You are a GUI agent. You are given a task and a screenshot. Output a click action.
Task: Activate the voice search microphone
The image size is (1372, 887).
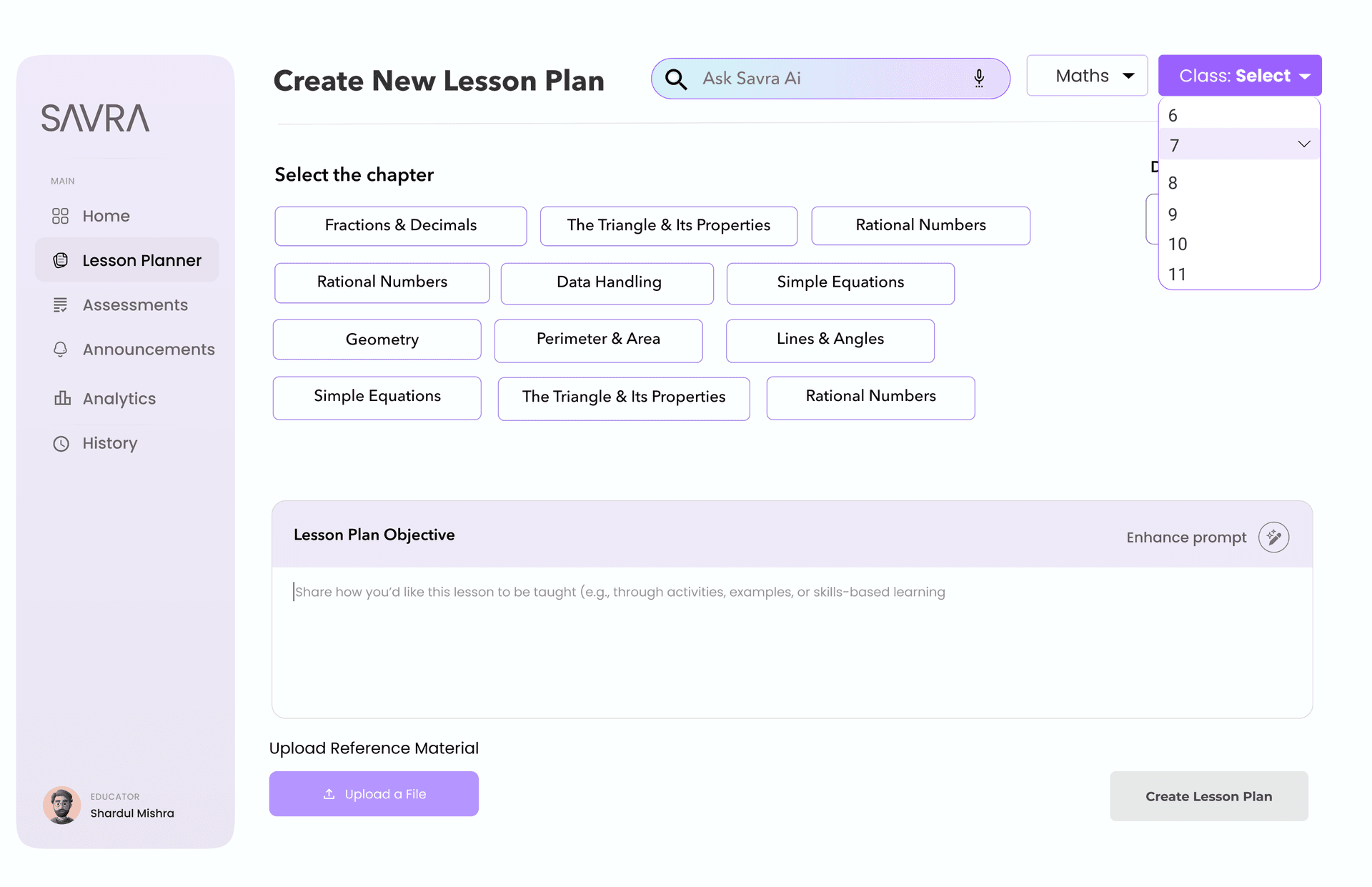click(x=979, y=79)
